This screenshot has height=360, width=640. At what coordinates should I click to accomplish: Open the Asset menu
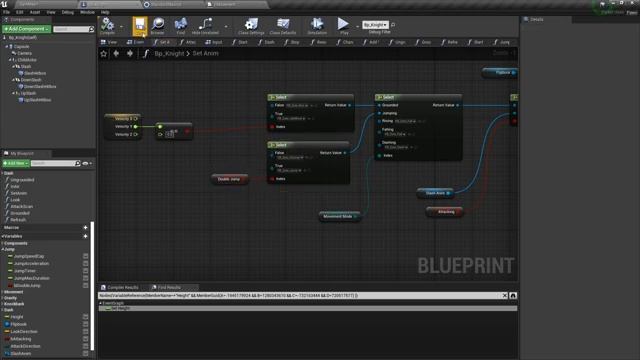point(35,12)
